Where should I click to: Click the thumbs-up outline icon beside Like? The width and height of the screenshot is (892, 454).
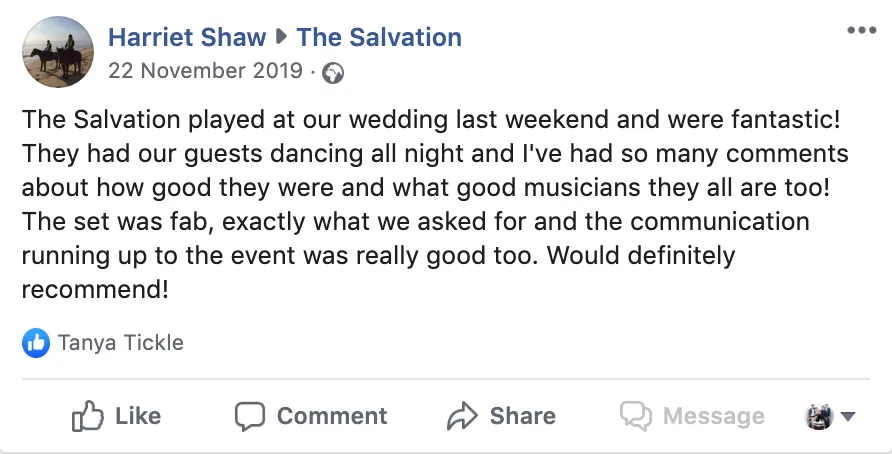[88, 416]
